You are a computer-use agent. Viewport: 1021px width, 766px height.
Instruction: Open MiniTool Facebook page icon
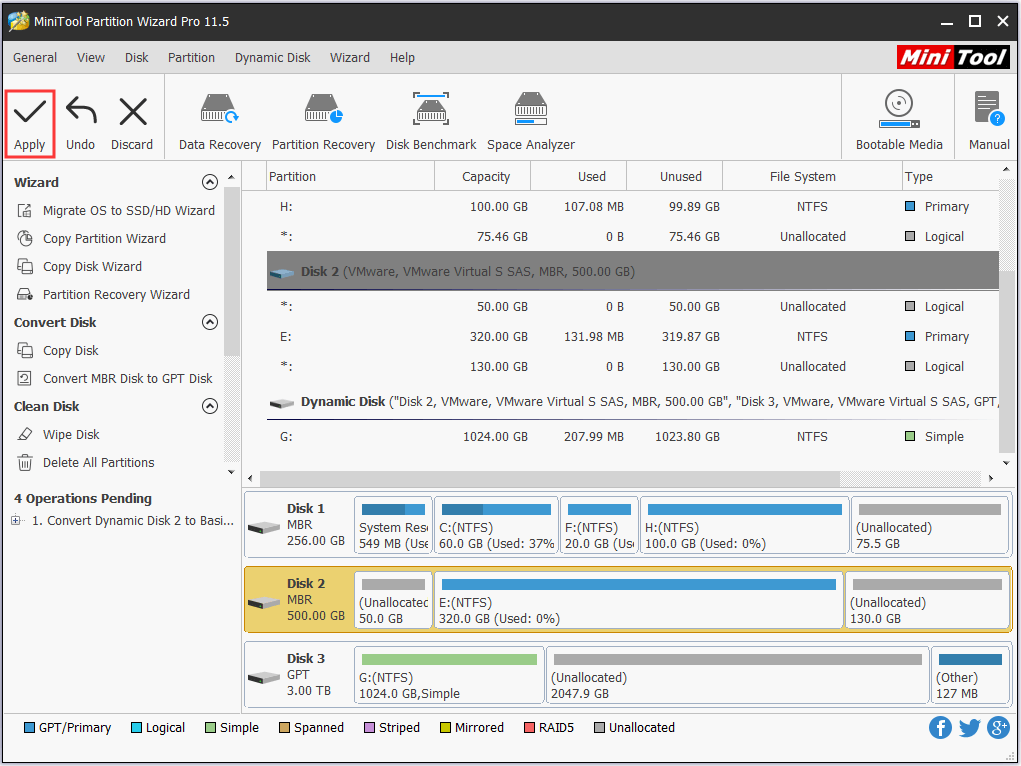click(940, 728)
